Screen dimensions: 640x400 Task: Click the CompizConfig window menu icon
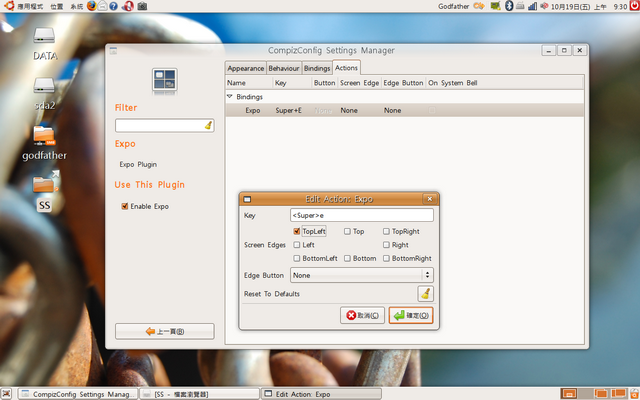pyautogui.click(x=113, y=51)
